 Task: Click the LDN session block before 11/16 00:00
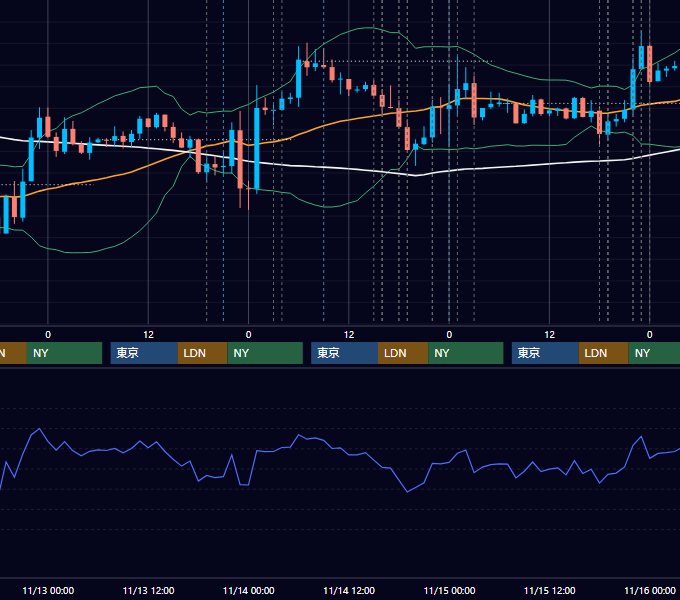click(604, 353)
